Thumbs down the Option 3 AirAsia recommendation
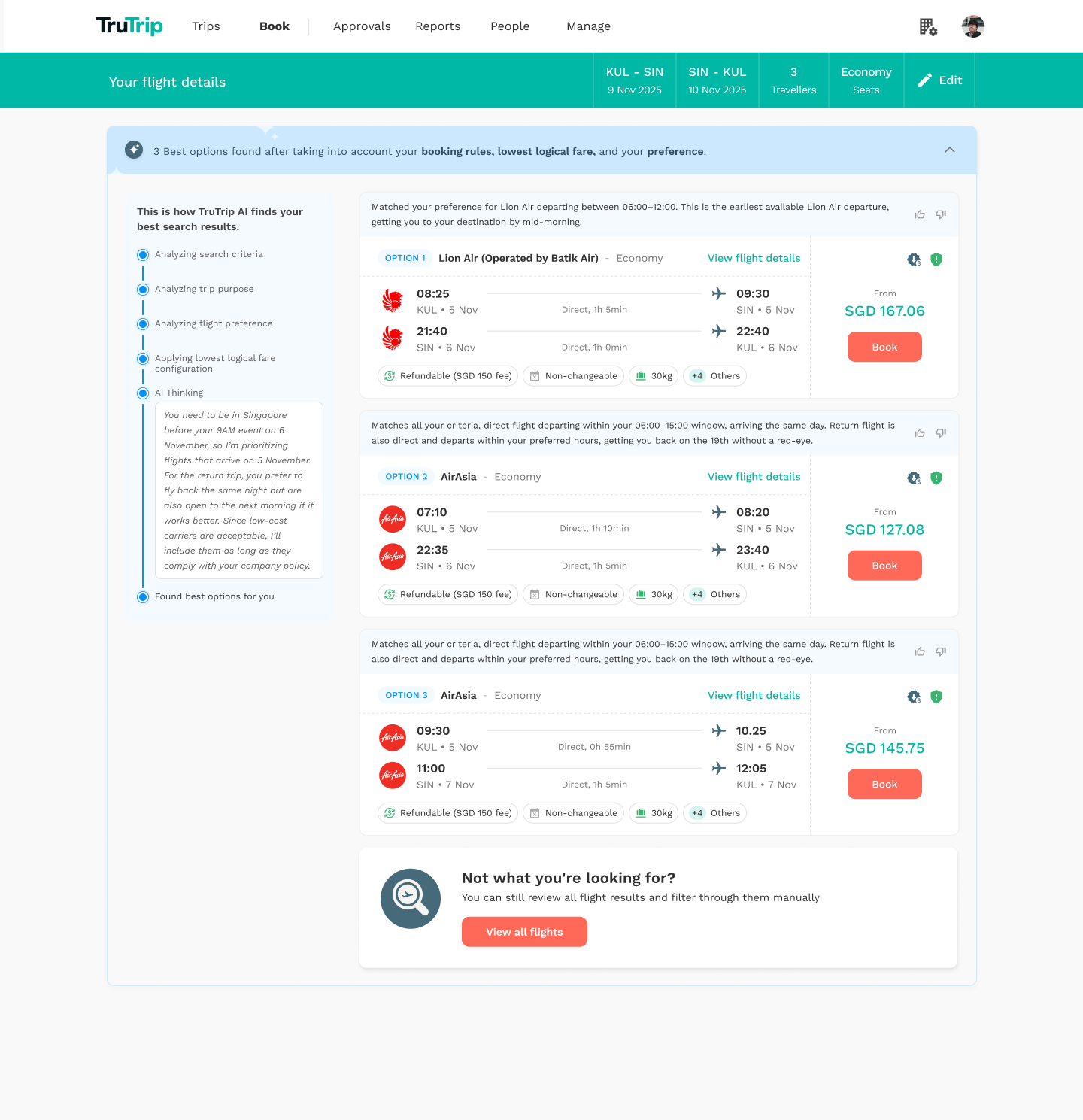Screen dimensions: 1083x1120 coord(941,651)
